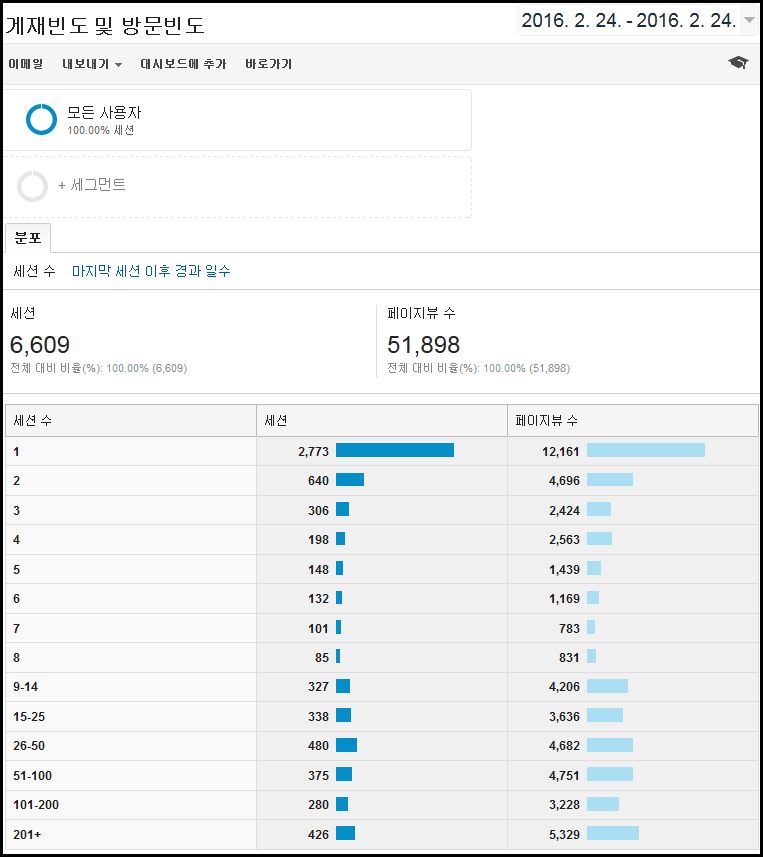
Task: Click the session bar for row 1
Action: tap(394, 451)
